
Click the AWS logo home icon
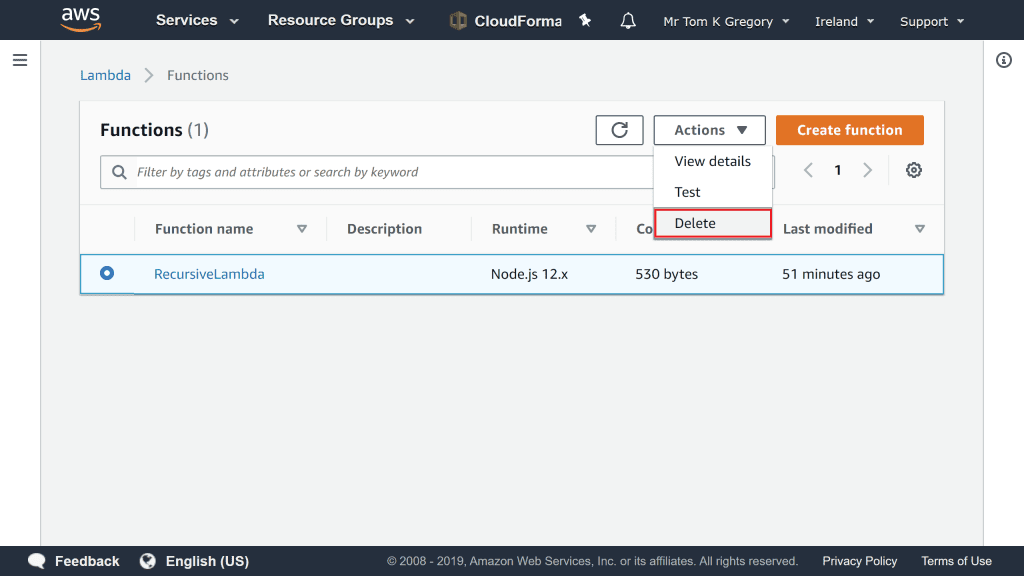click(x=80, y=19)
